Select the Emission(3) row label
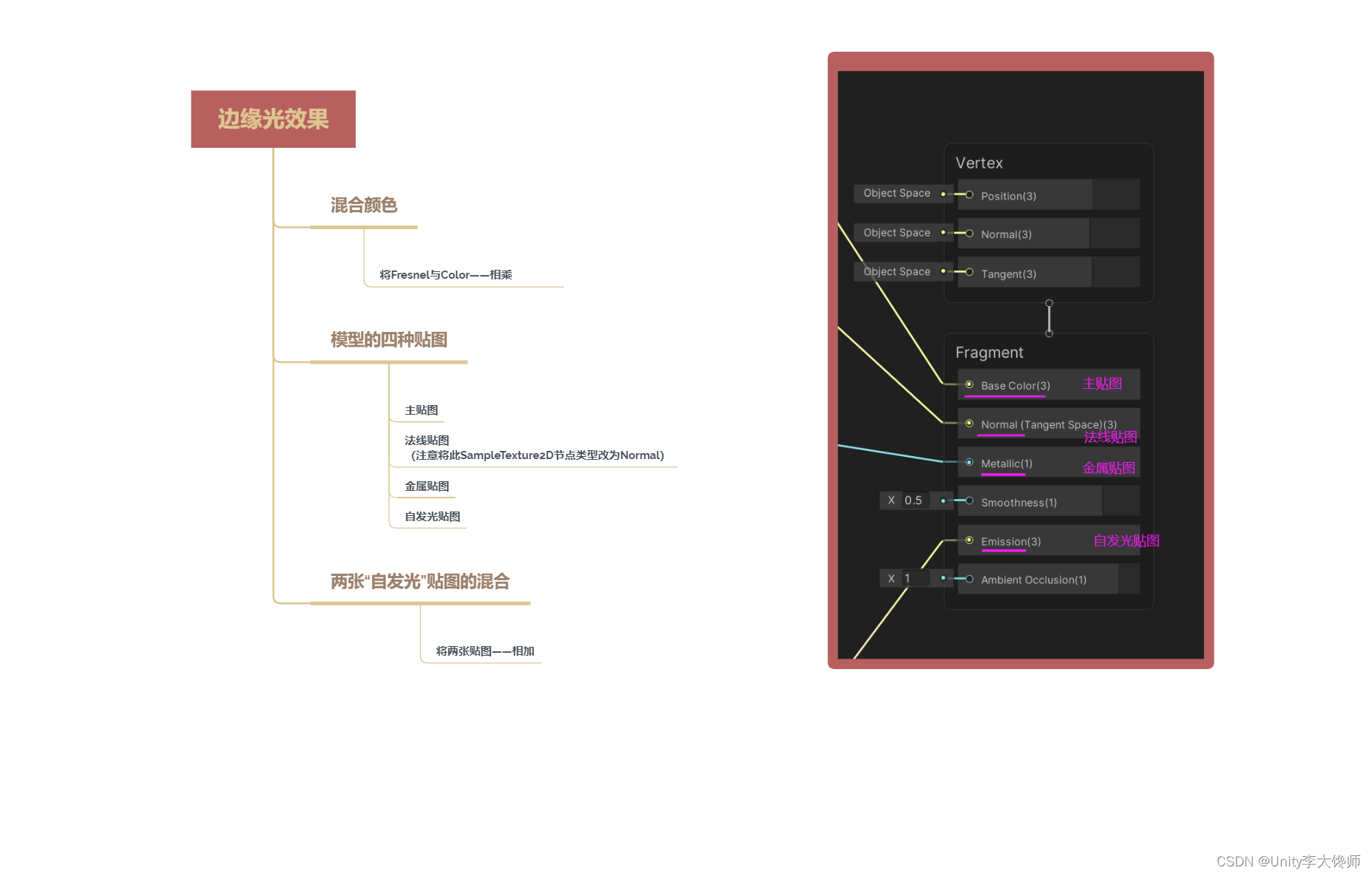1372x876 pixels. coord(1011,542)
